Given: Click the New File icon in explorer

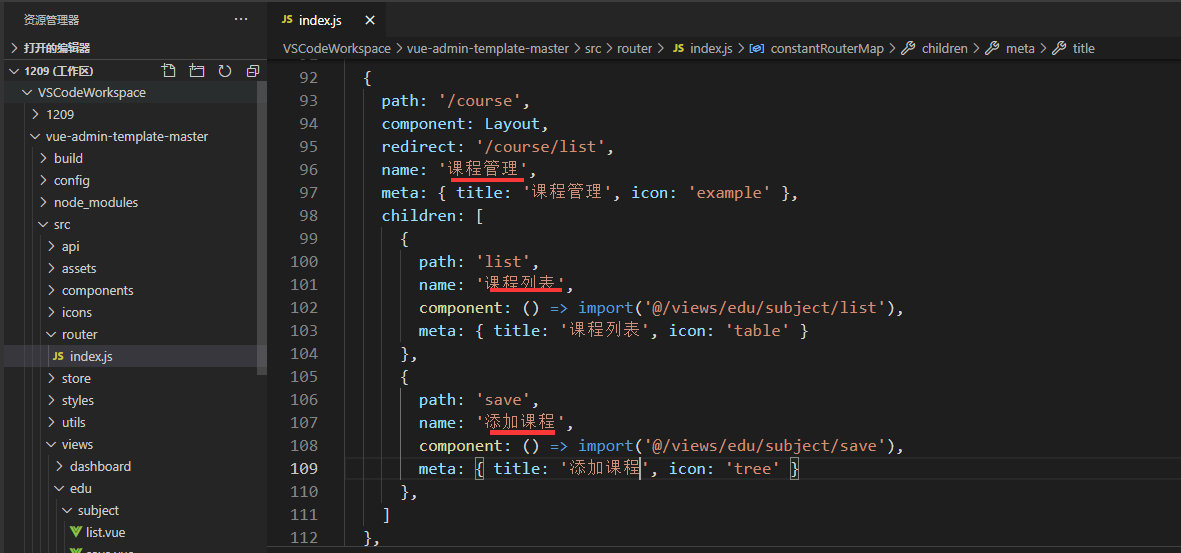Looking at the screenshot, I should point(169,71).
